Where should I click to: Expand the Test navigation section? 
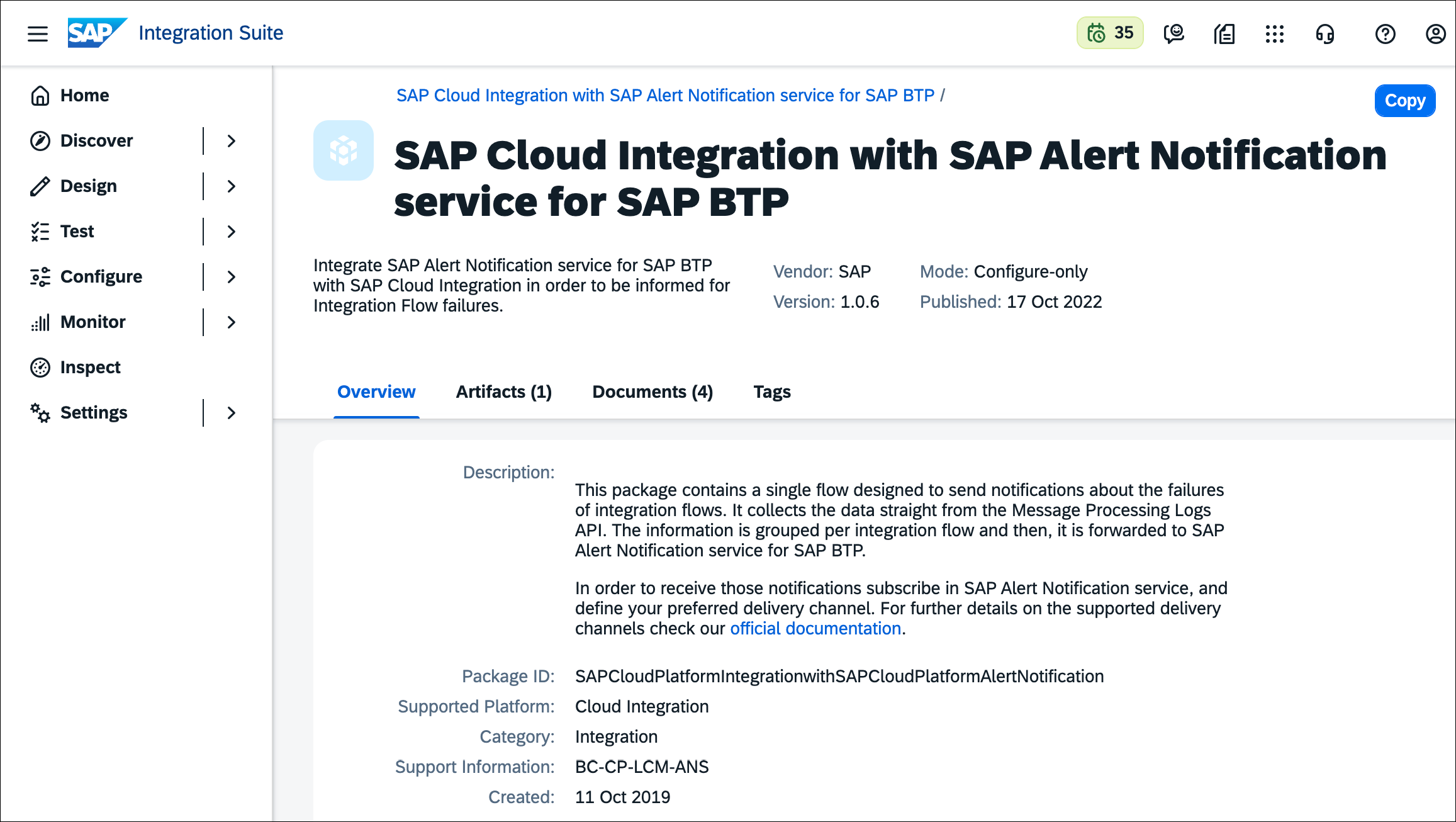[x=231, y=232]
